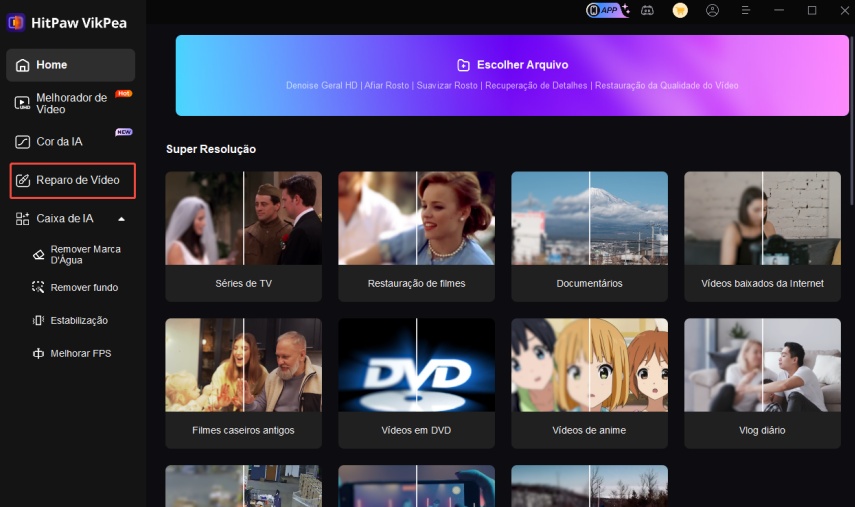The width and height of the screenshot is (855, 507).
Task: Open the hamburger menu icon
Action: (x=745, y=10)
